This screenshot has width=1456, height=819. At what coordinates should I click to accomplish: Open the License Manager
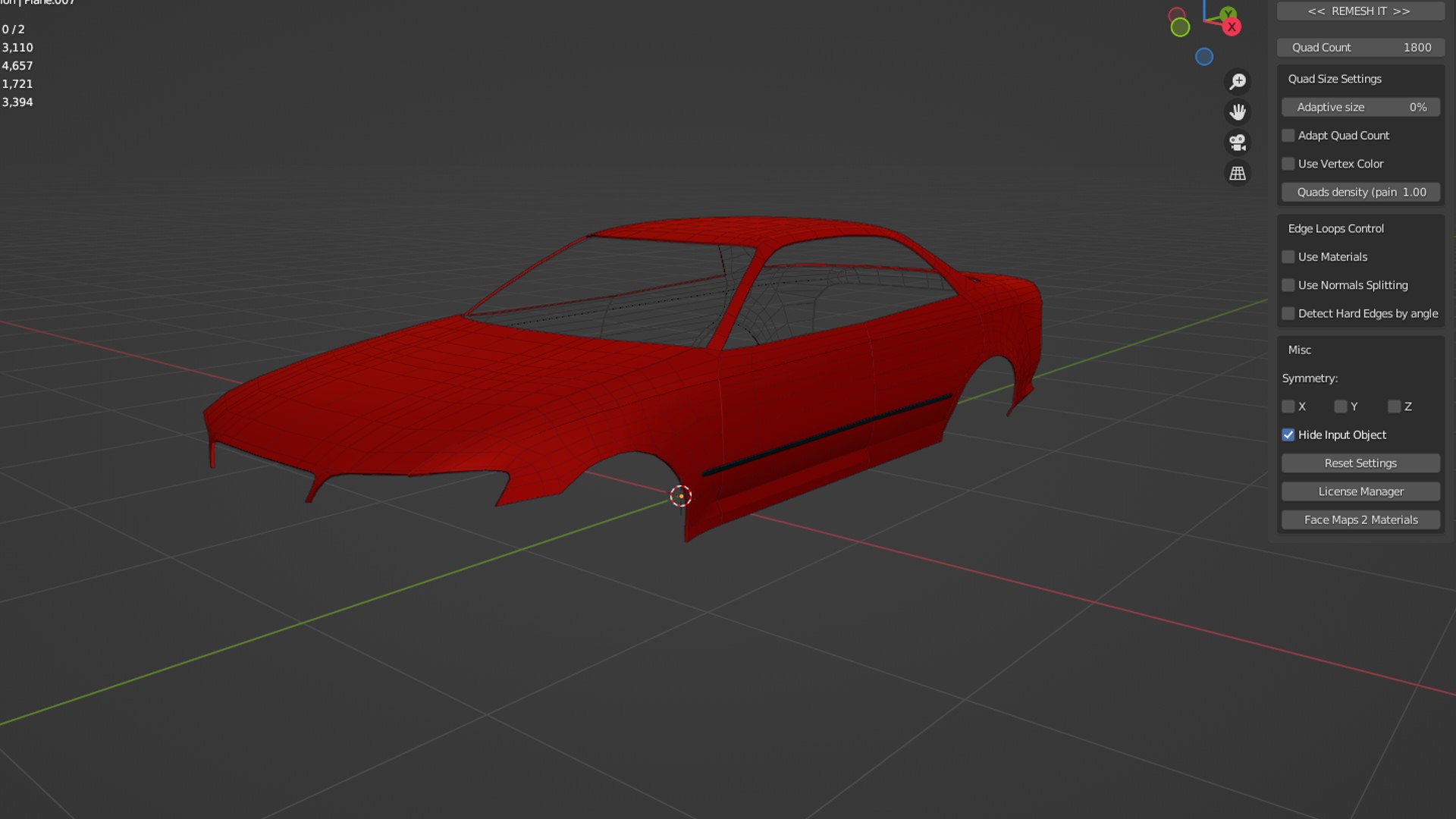(x=1360, y=491)
